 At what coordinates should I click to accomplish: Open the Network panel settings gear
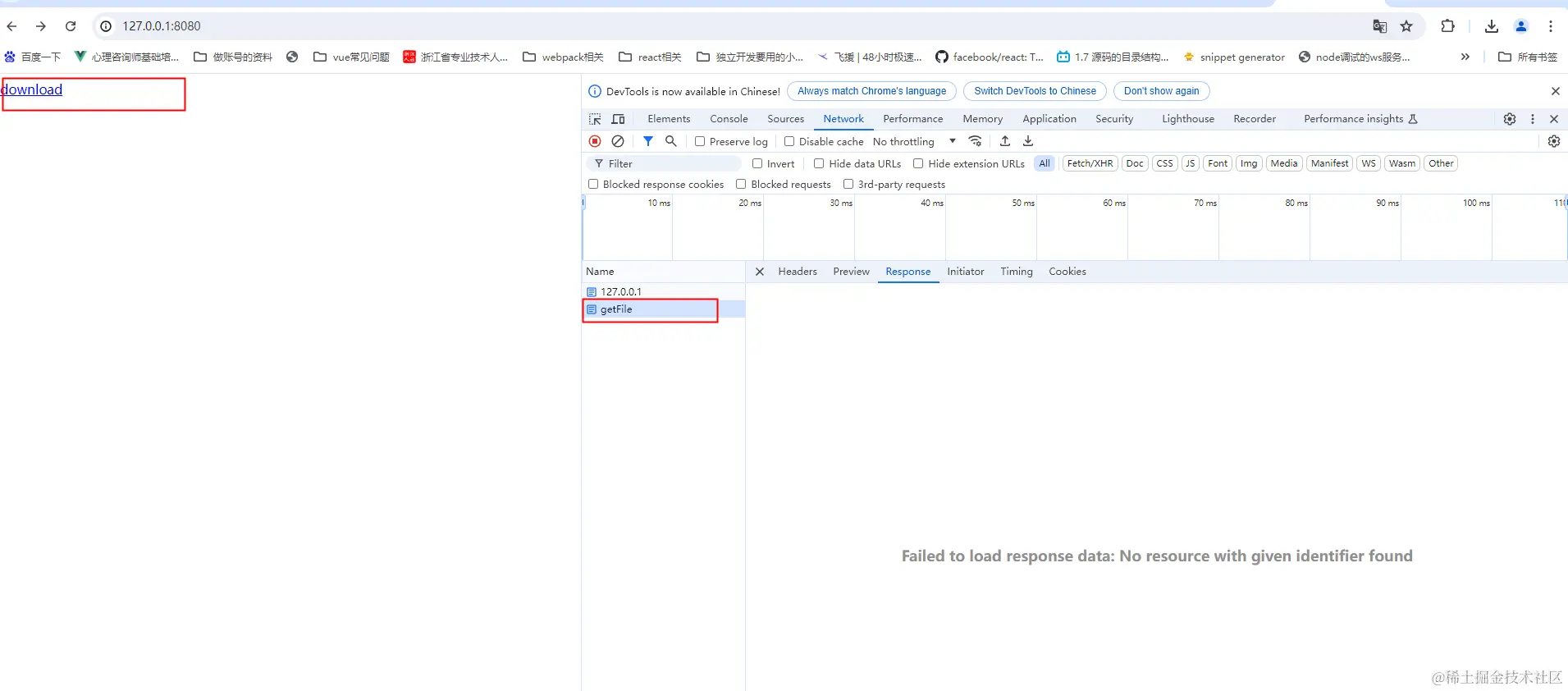click(x=1554, y=141)
